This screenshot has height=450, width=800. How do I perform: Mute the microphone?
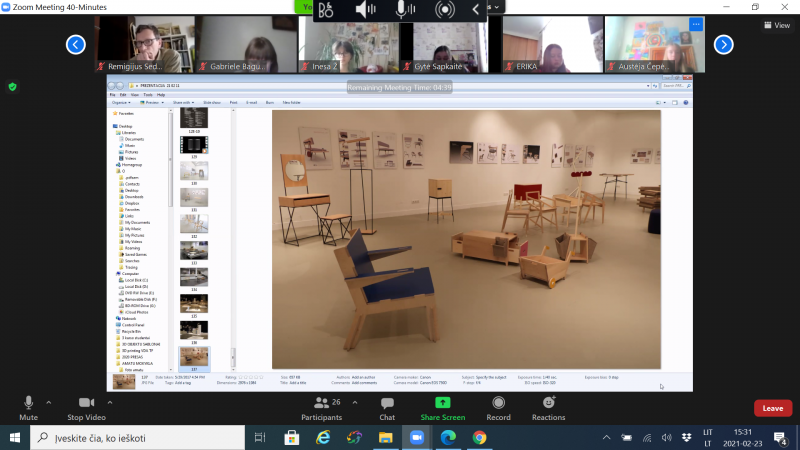pos(29,409)
